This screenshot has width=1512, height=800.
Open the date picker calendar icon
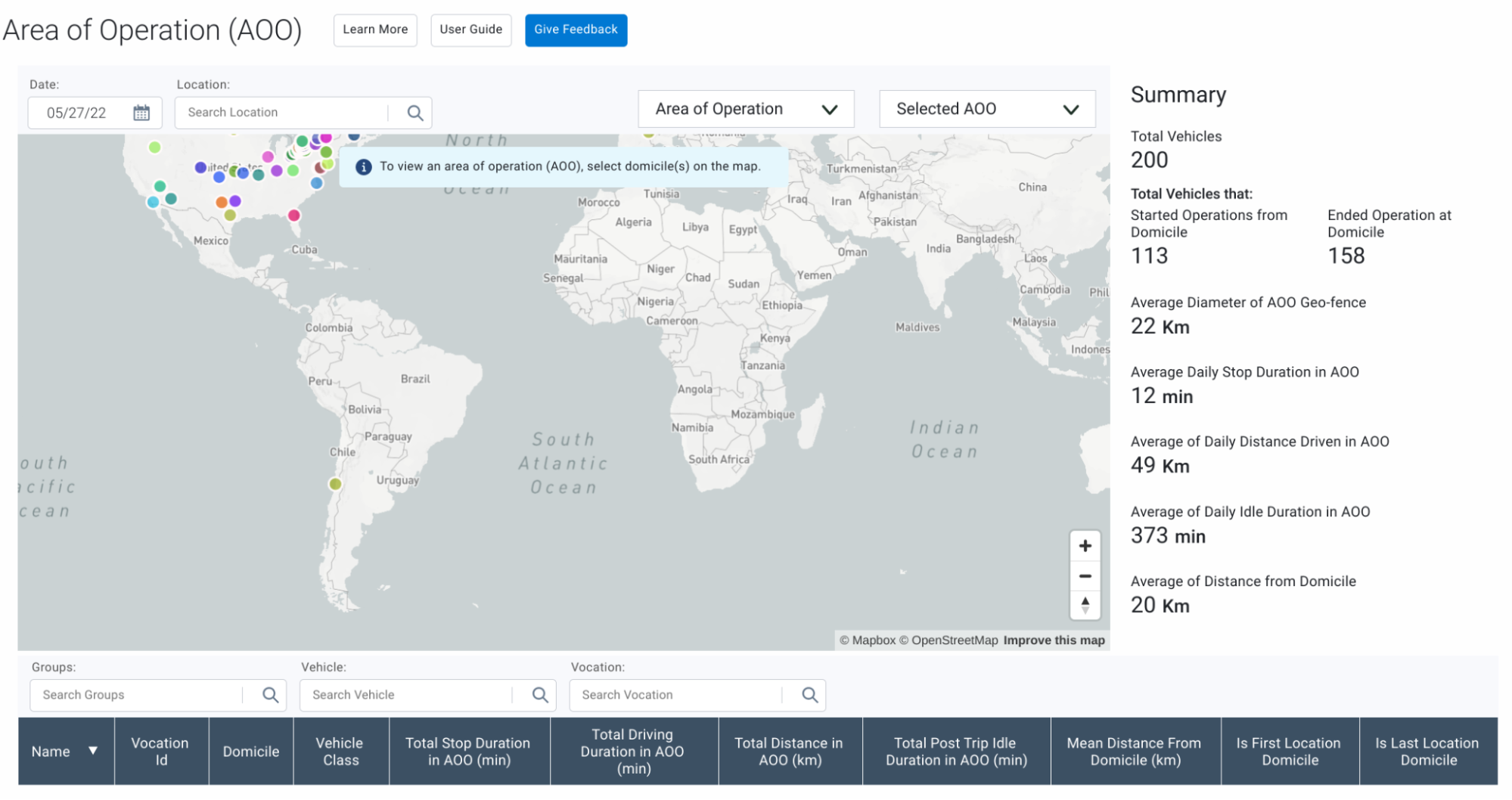pos(141,112)
